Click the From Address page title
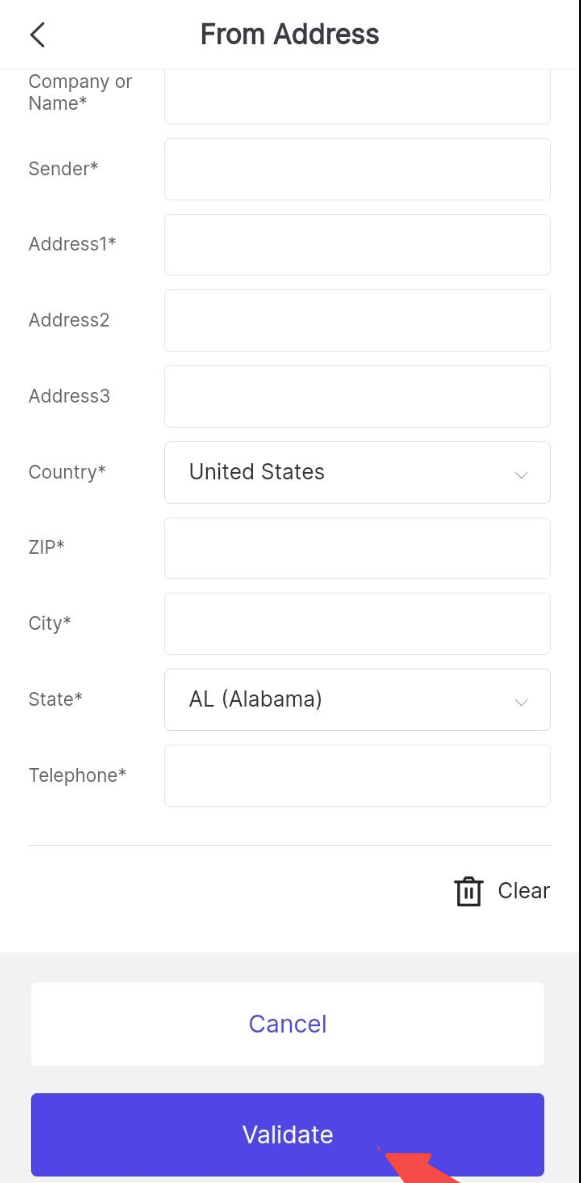 tap(290, 35)
